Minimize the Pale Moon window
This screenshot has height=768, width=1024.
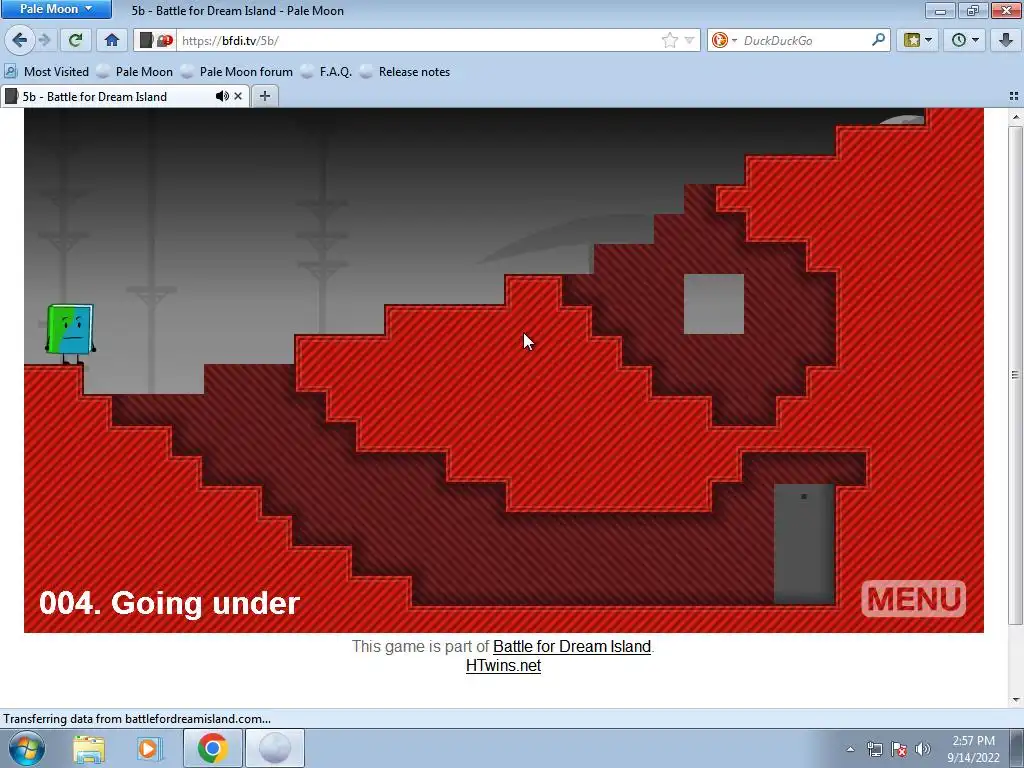(x=940, y=10)
